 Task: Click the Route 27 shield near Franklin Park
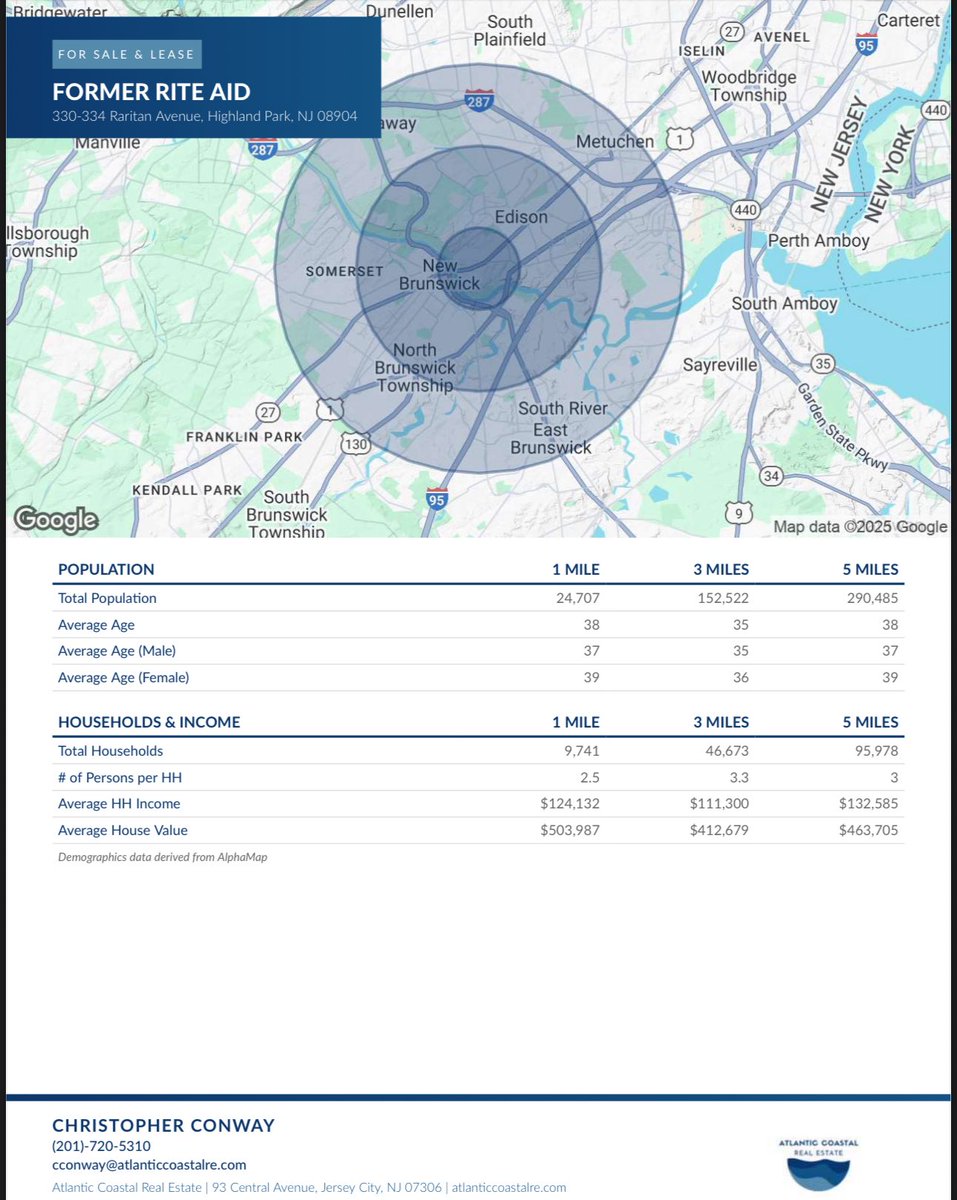tap(267, 412)
